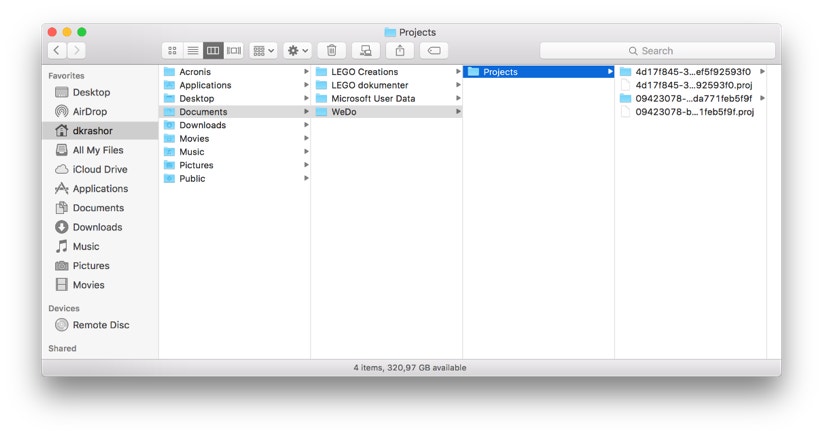Switch to Cover Flow view
823x436 pixels.
coord(234,50)
